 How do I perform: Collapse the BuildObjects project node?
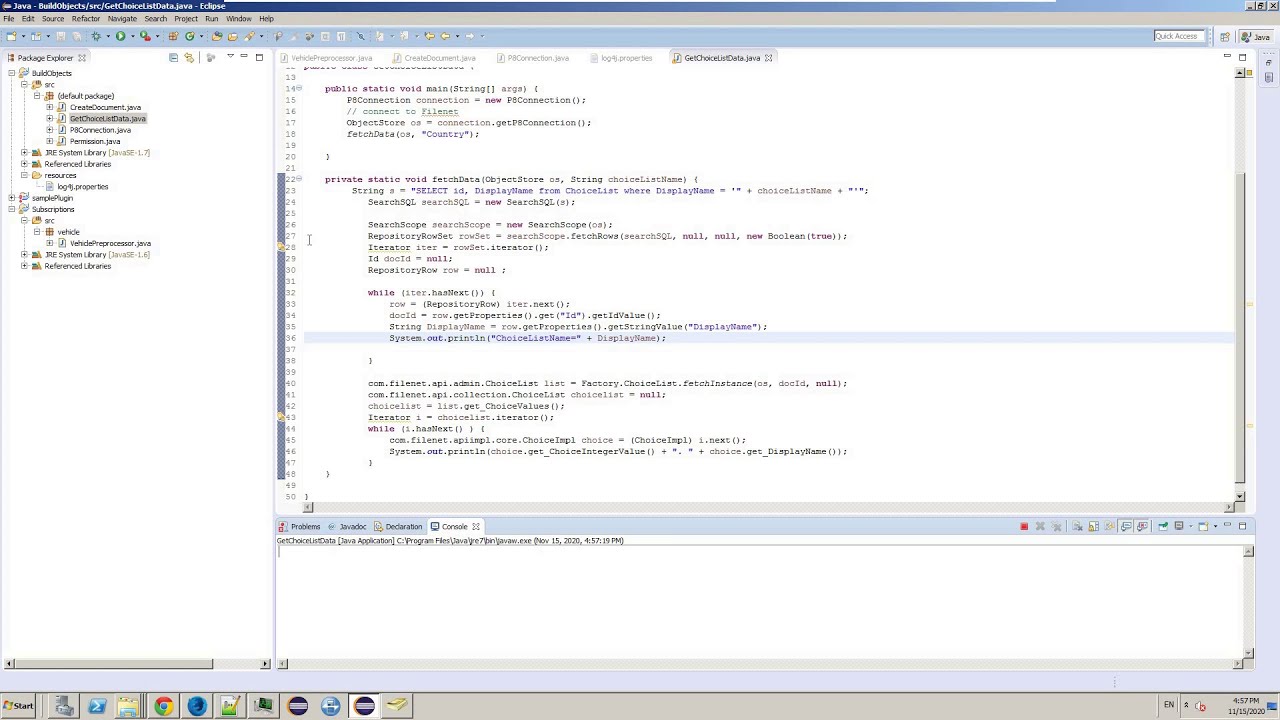pyautogui.click(x=11, y=73)
